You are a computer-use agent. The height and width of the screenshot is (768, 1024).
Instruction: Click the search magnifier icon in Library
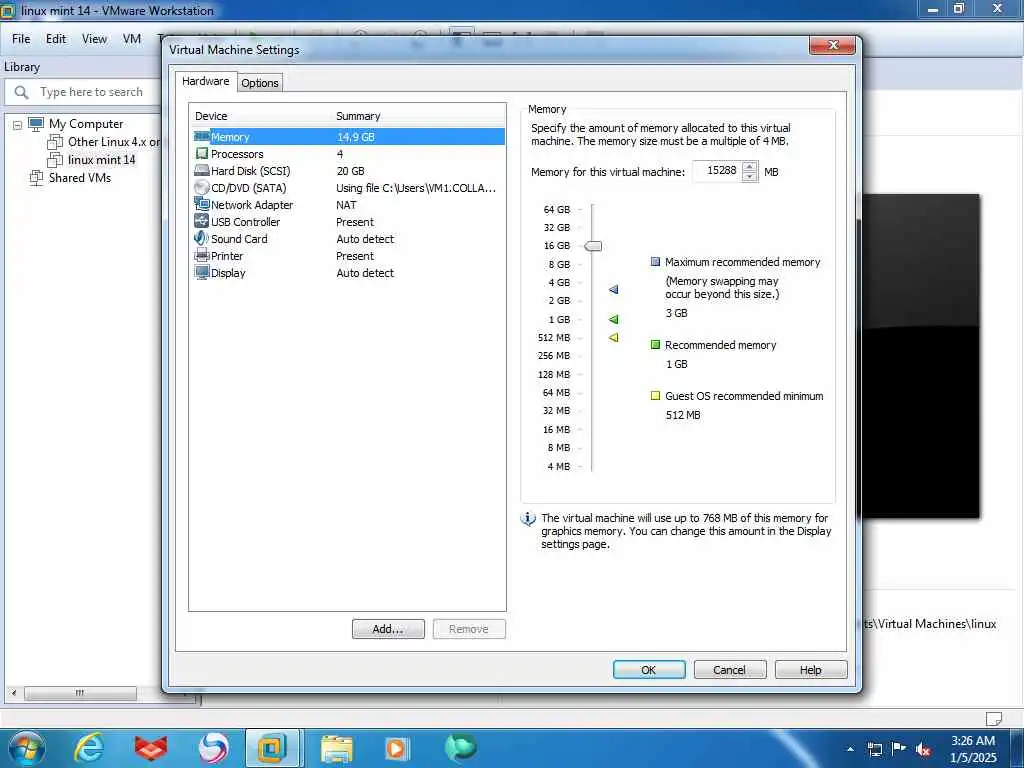tap(22, 92)
